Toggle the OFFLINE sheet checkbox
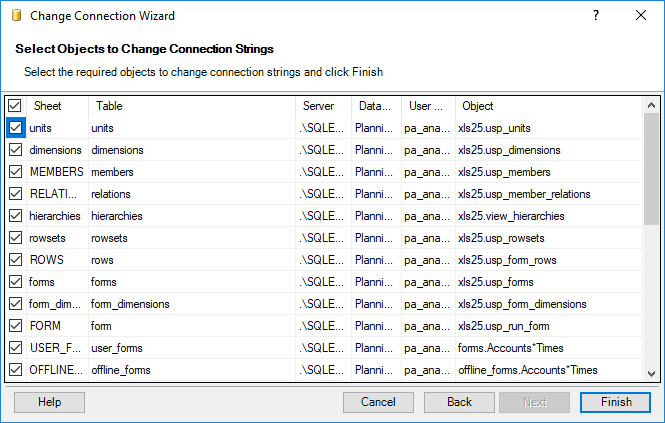Screen dimensions: 665x423 point(16,370)
